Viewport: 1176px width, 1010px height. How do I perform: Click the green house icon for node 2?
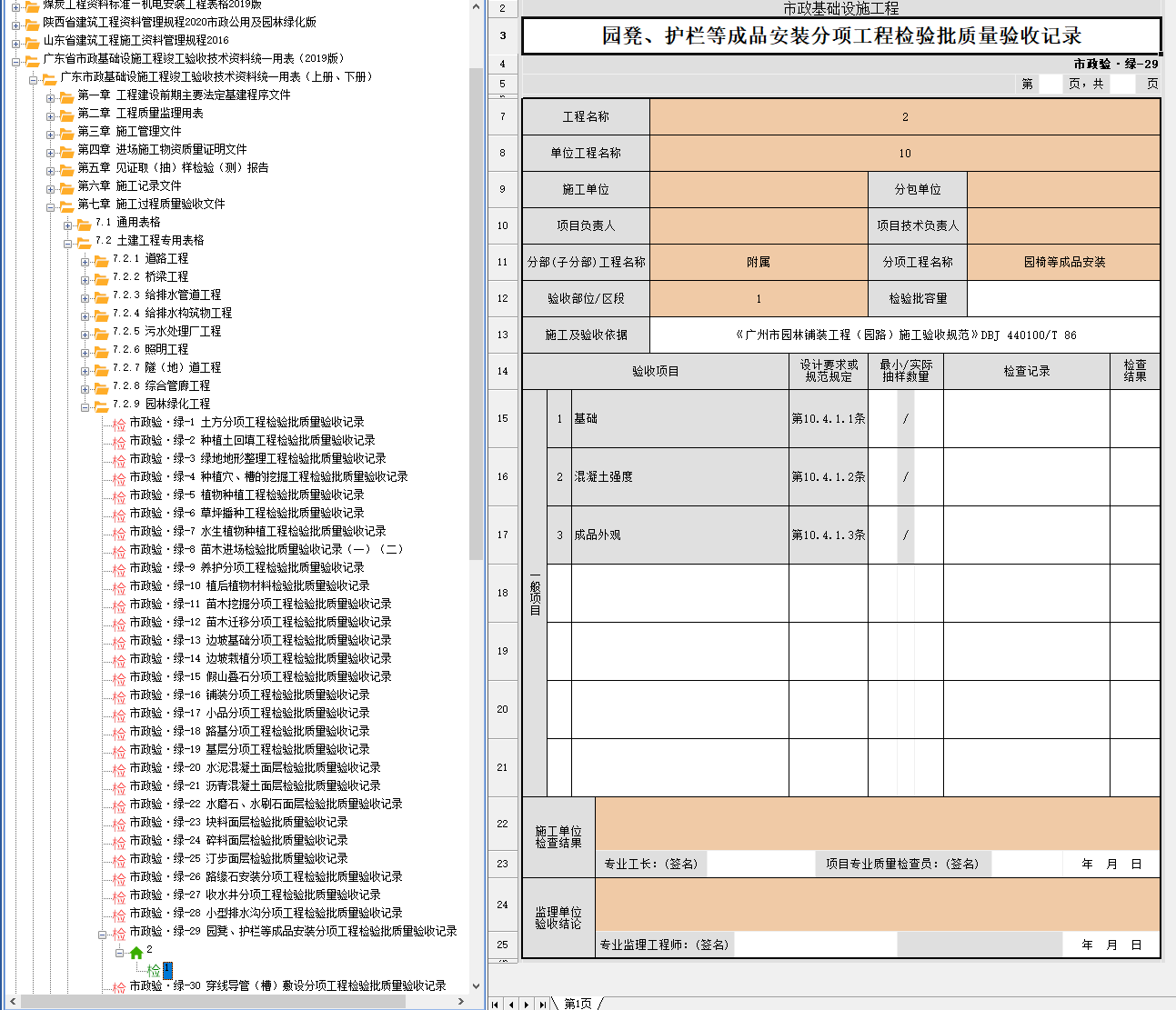[136, 952]
